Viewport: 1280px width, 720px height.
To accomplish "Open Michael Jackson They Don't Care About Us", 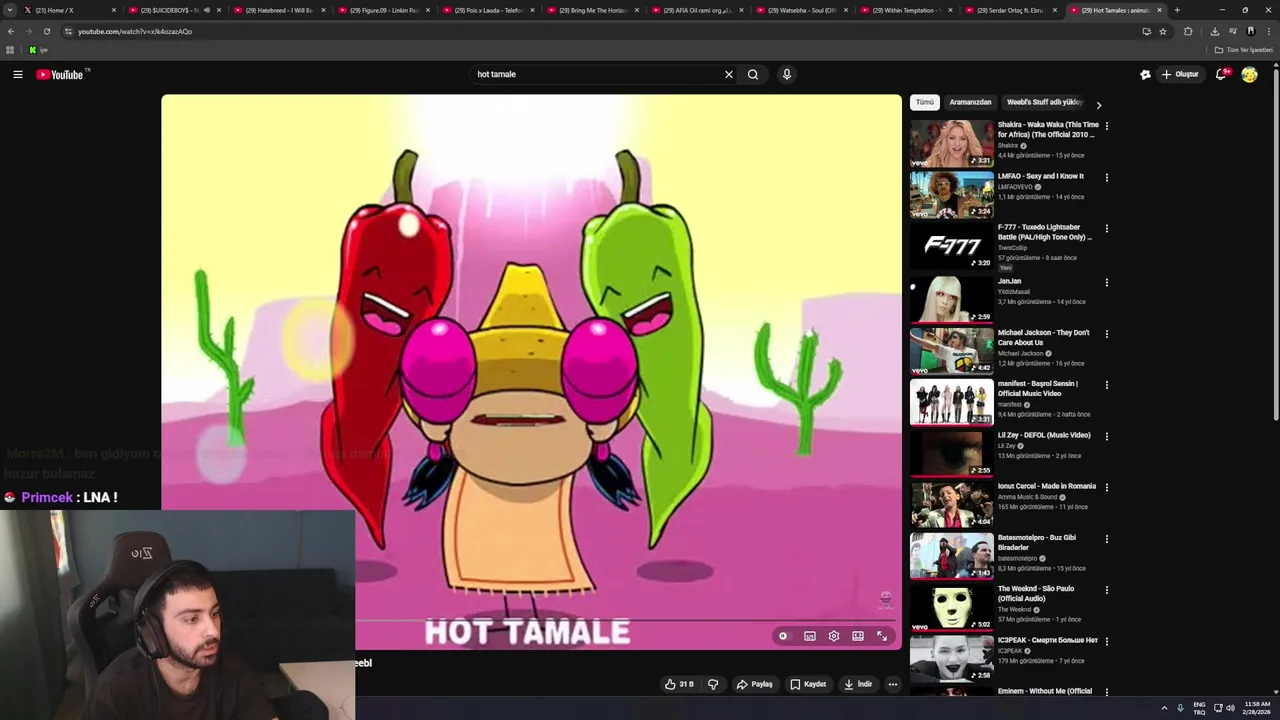I will click(x=1044, y=337).
